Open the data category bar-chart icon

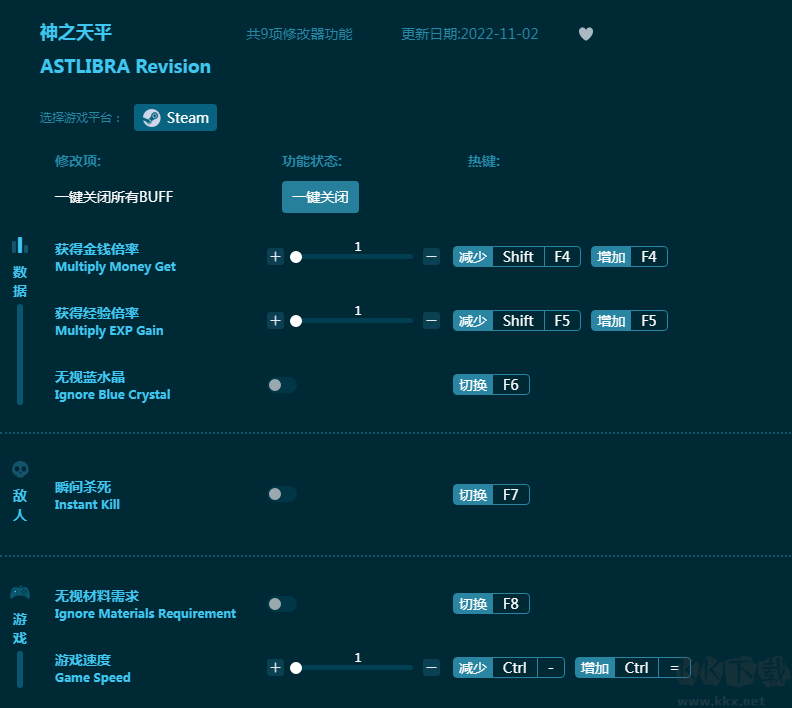point(20,245)
